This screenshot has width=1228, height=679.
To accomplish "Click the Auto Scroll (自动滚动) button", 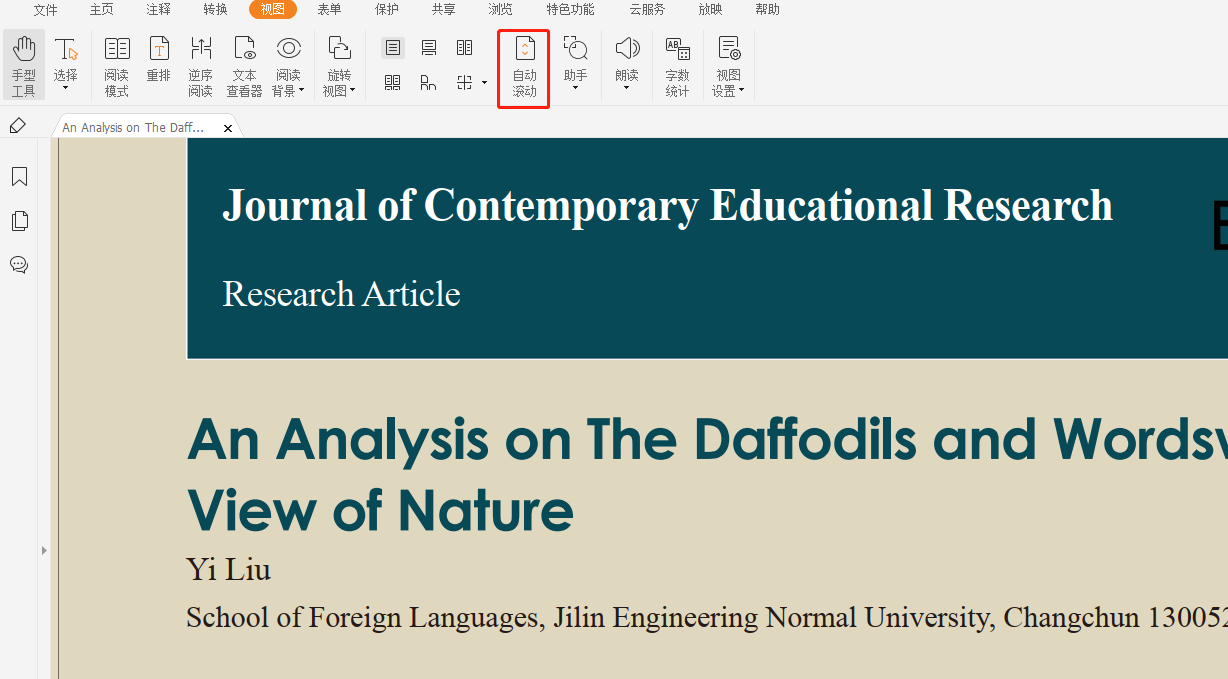I will click(524, 66).
